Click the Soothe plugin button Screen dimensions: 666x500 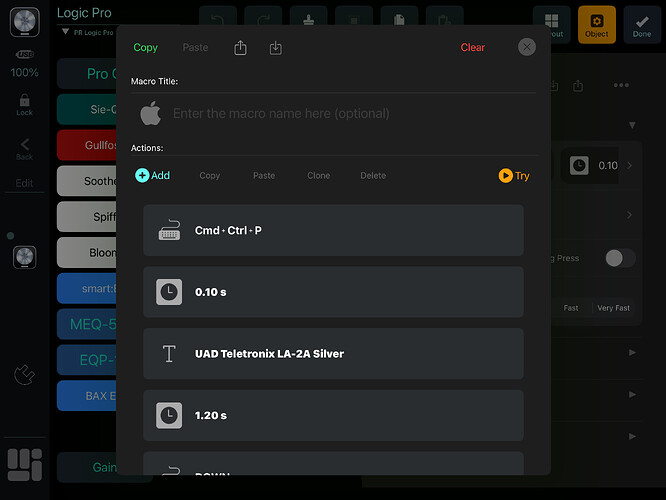[87, 181]
